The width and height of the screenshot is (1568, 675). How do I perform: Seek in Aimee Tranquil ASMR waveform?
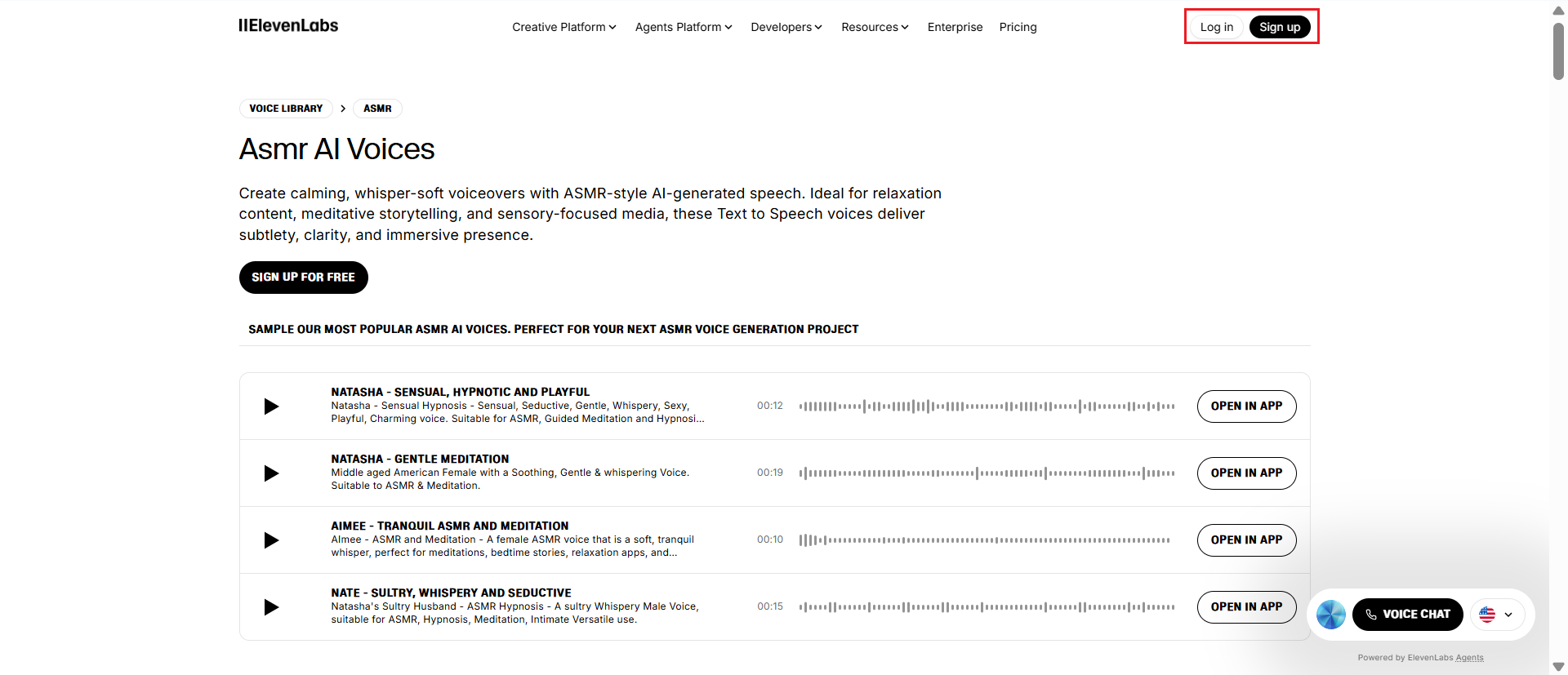pyautogui.click(x=984, y=540)
